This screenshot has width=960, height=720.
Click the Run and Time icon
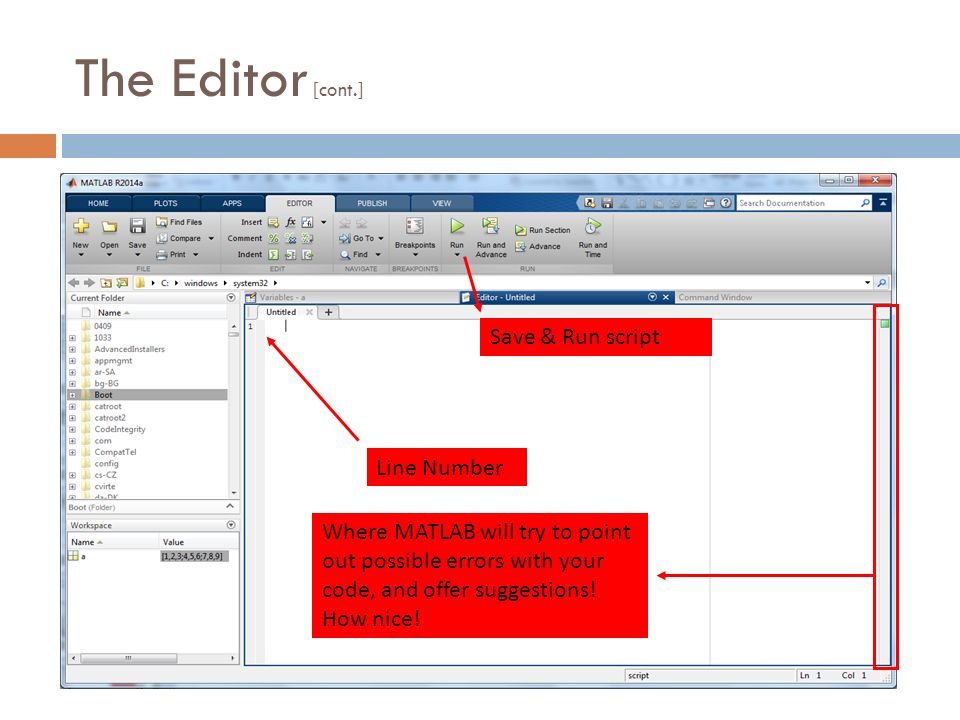[x=592, y=226]
